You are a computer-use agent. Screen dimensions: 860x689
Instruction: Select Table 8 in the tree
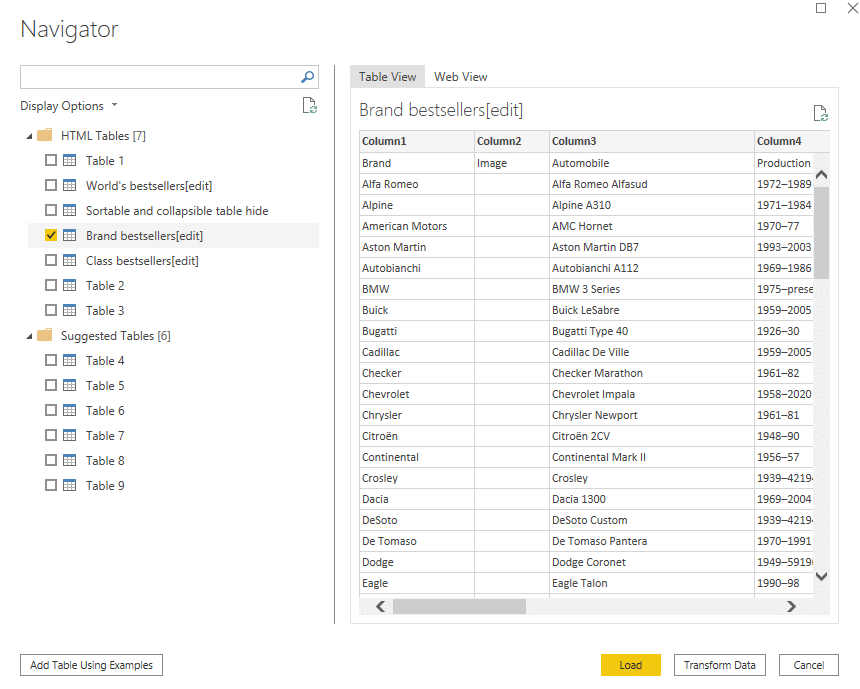click(105, 460)
